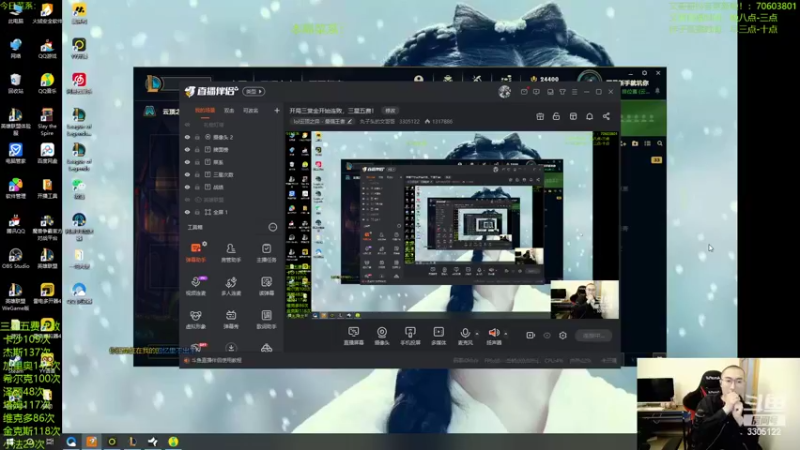Add a 摄像头 camera source
This screenshot has height=450, width=800.
click(x=382, y=336)
